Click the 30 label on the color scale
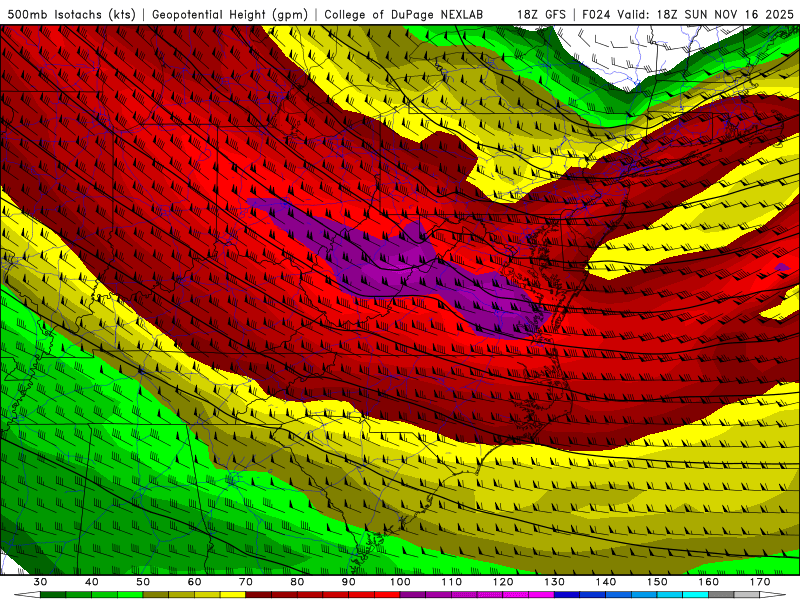This screenshot has height=600, width=800. click(x=40, y=582)
